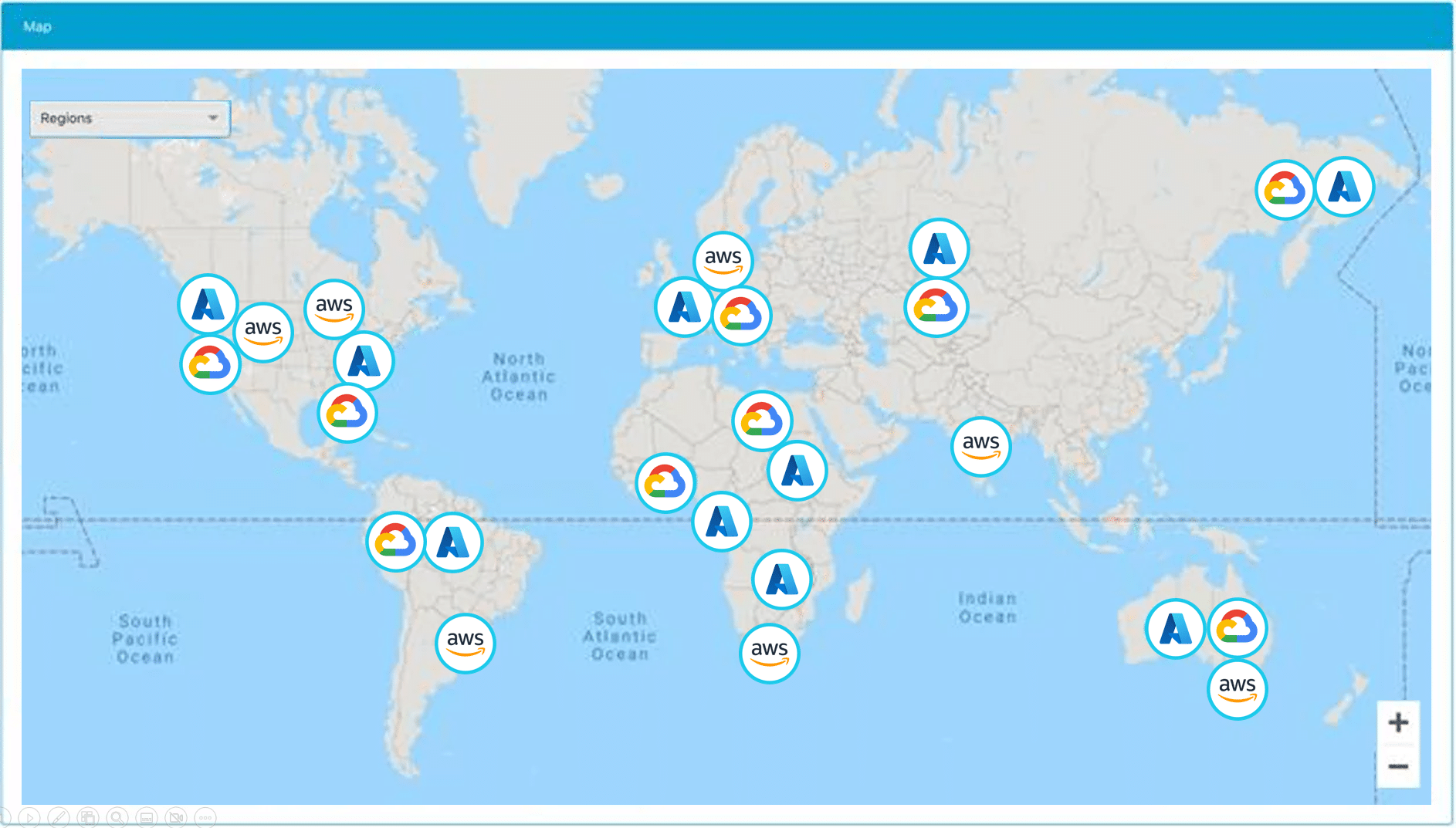Click the Azure marker in western Australia
Viewport: 1456px width, 828px height.
1175,629
